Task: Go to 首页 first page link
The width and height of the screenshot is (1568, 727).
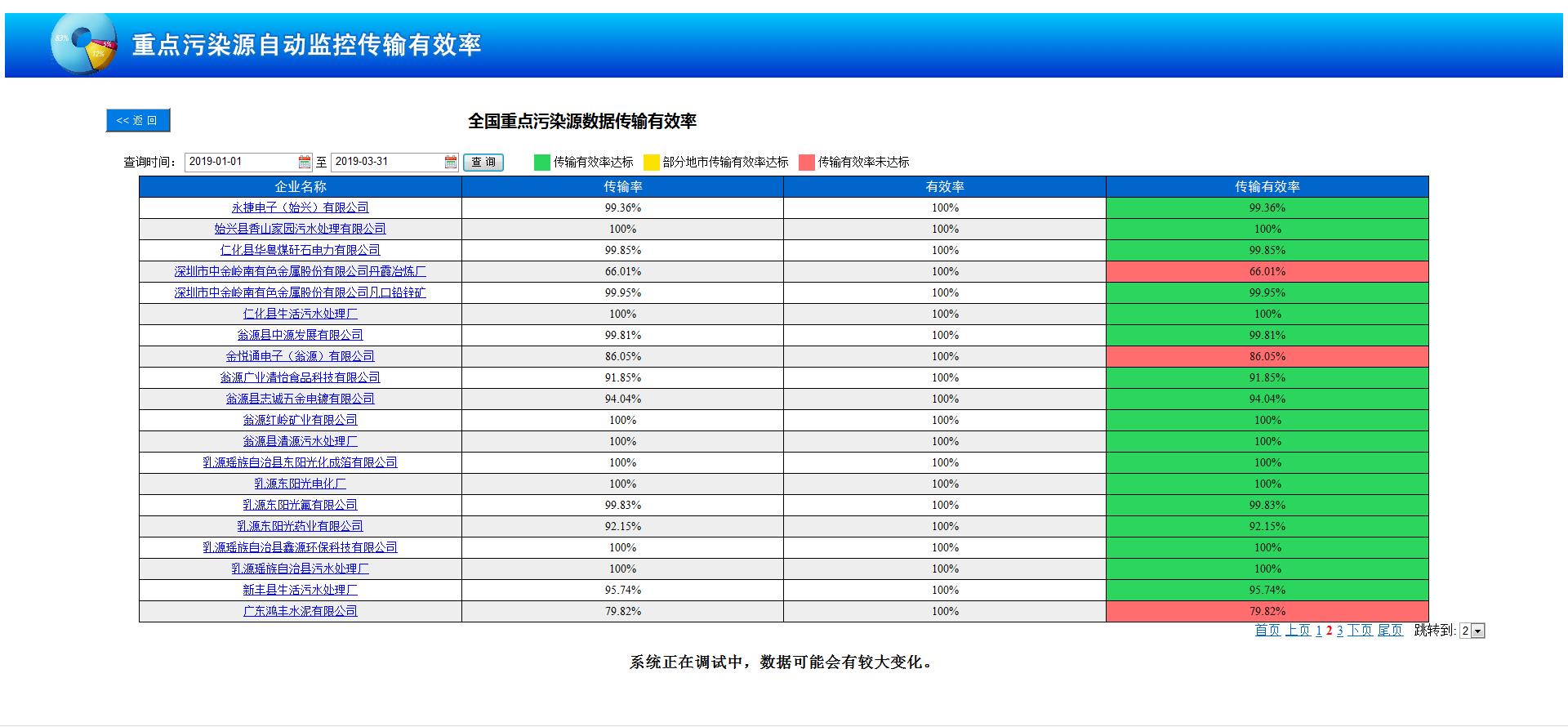Action: 1267,631
